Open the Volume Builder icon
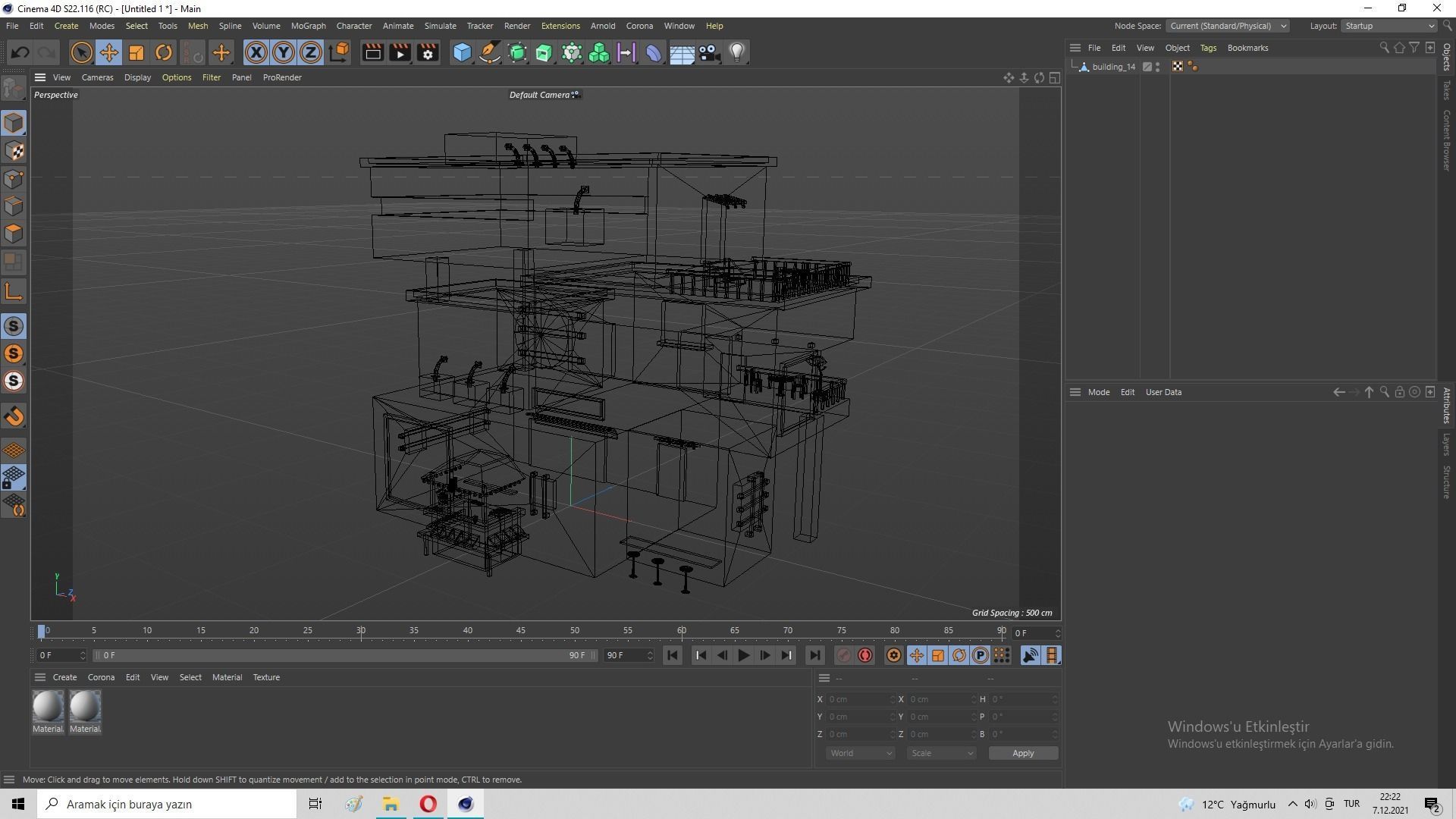Image resolution: width=1456 pixels, height=819 pixels. pos(599,52)
